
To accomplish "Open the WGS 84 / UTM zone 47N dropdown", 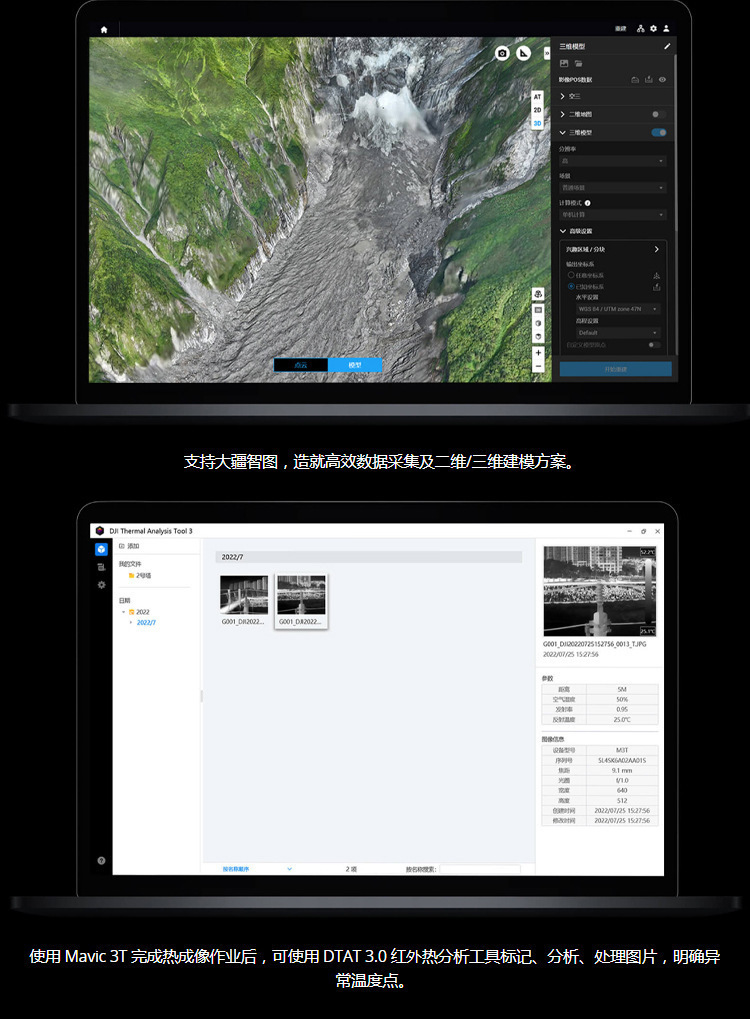I will click(618, 309).
